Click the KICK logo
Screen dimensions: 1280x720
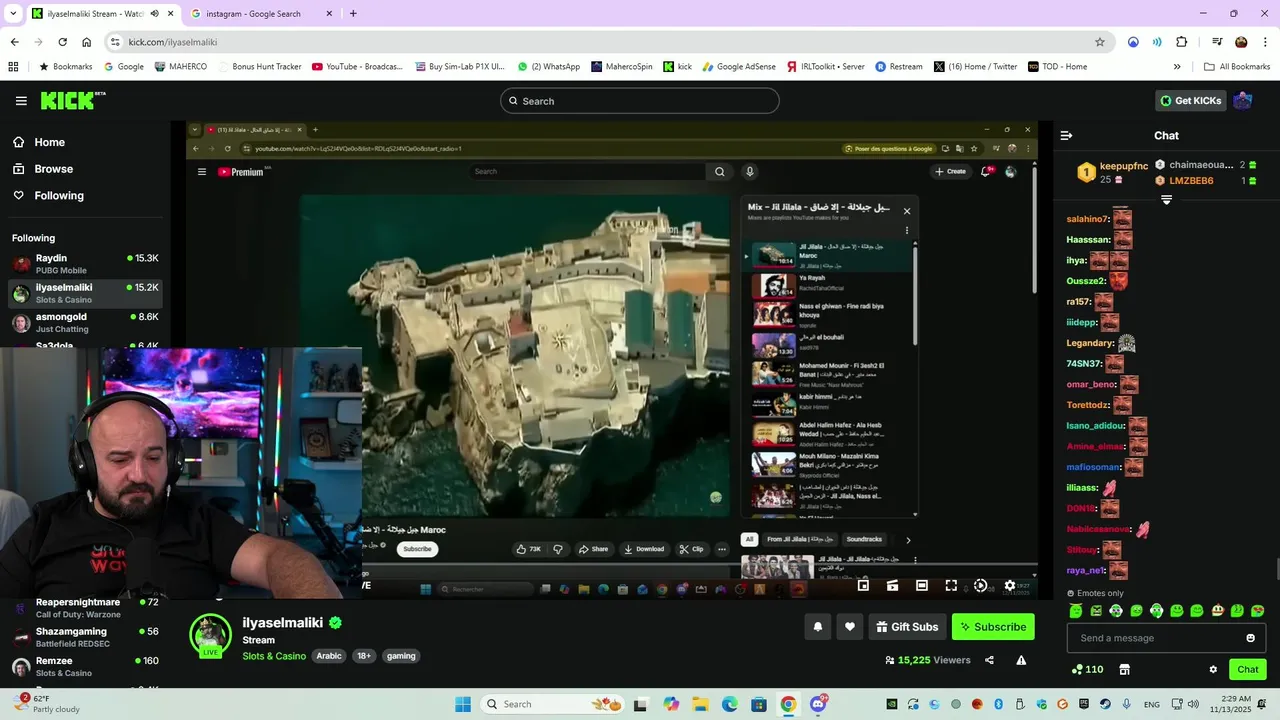(72, 100)
